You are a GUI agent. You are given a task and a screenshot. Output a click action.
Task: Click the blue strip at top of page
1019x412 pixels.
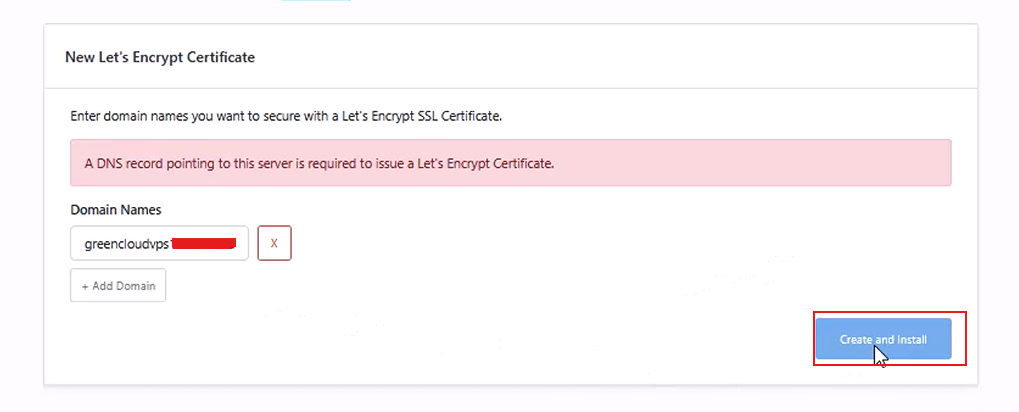[316, 1]
